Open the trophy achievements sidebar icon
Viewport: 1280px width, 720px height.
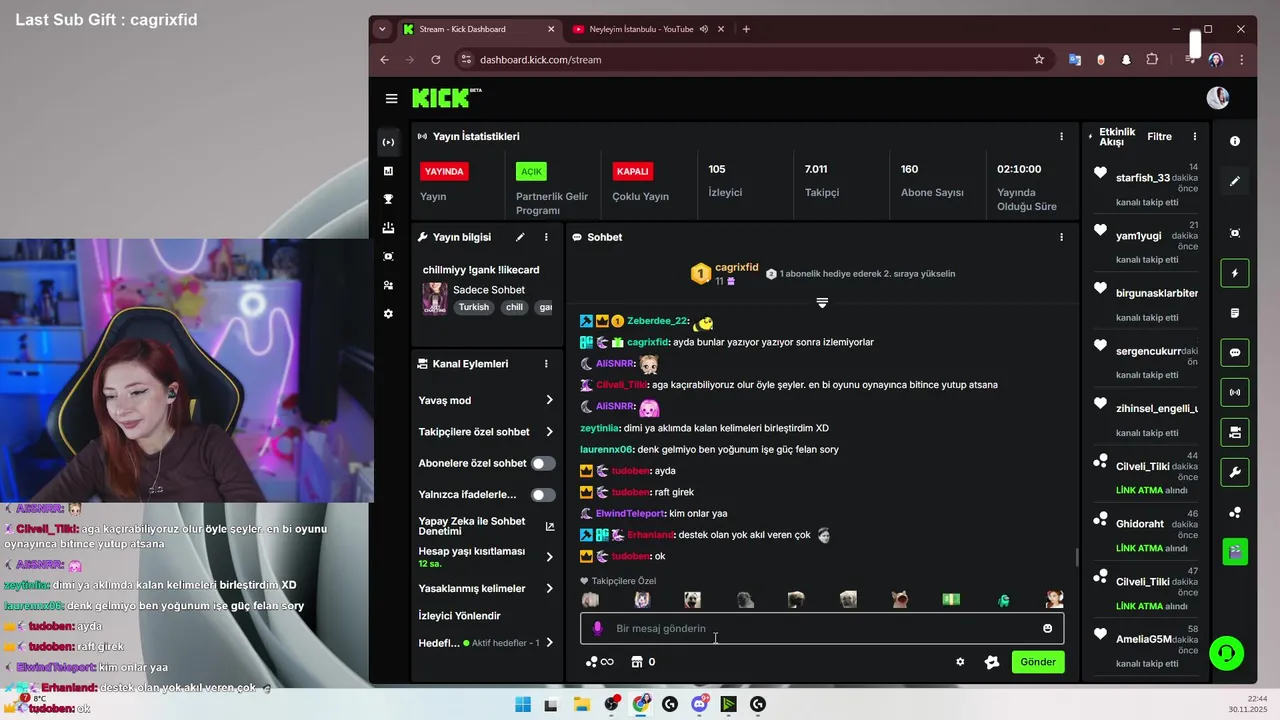pyautogui.click(x=388, y=199)
